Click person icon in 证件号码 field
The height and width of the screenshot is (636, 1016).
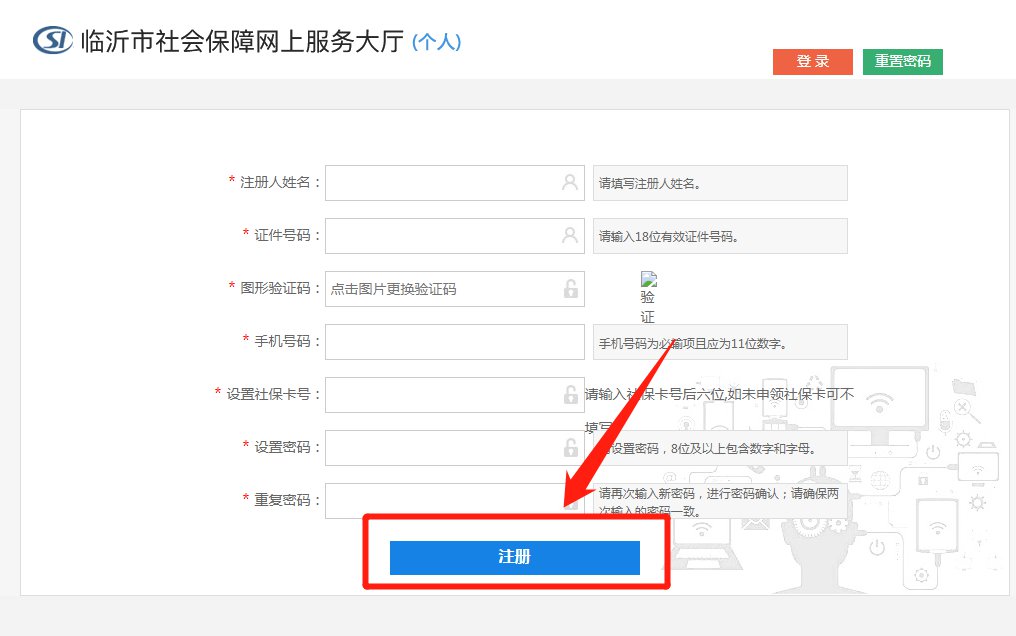coord(570,236)
